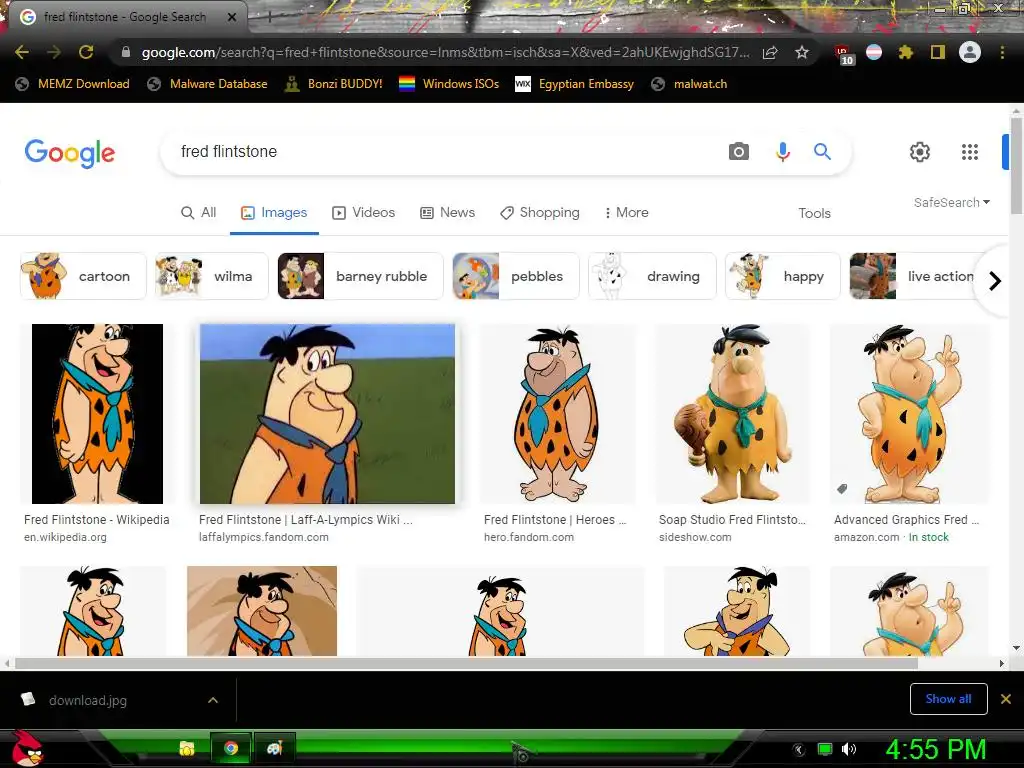
Task: Click the speaker volume tray icon
Action: click(849, 749)
